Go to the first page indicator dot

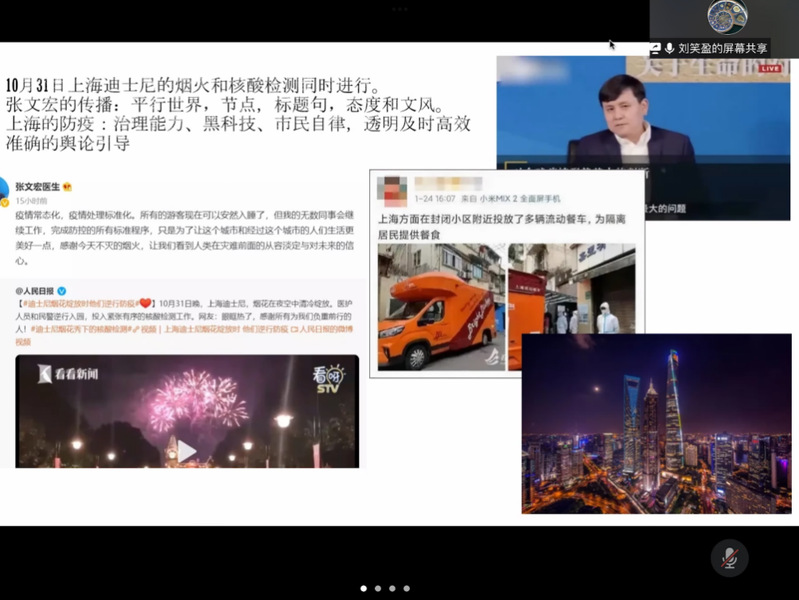363,588
